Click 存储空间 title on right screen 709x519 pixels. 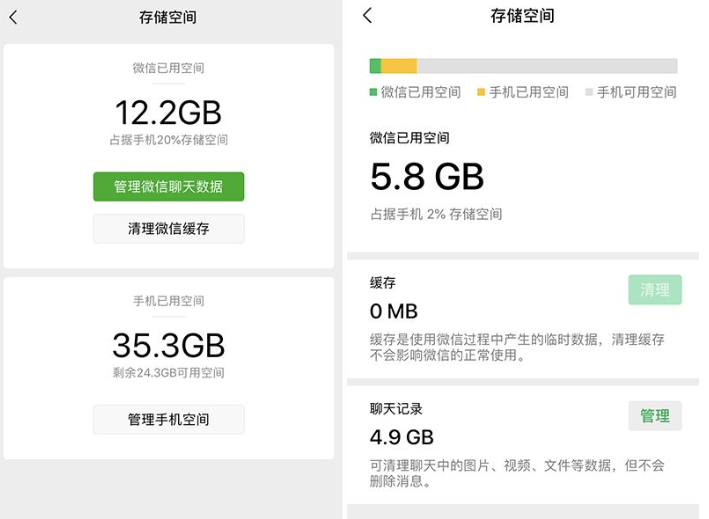(x=522, y=16)
